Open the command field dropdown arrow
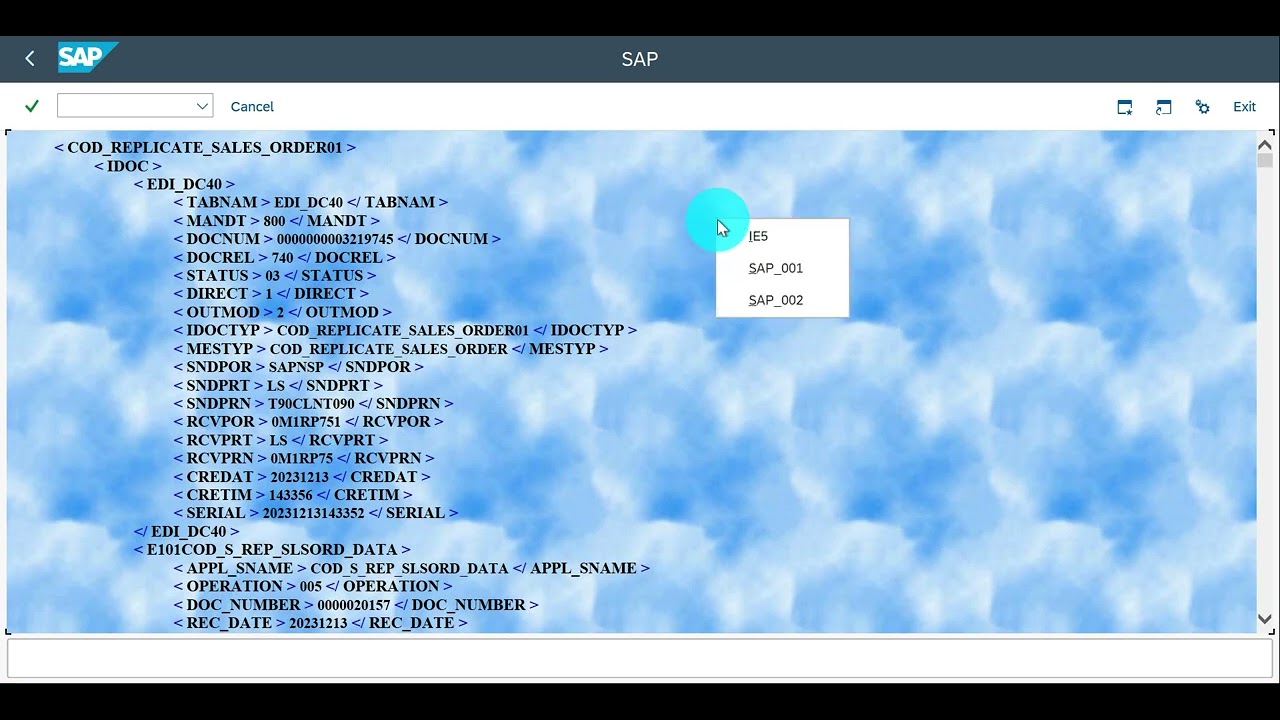The width and height of the screenshot is (1280, 720). [202, 106]
